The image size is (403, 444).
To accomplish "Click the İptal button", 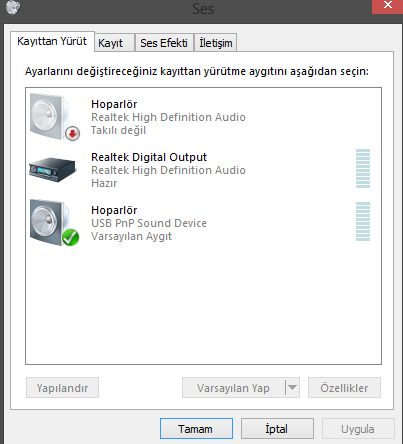I will pyautogui.click(x=277, y=429).
